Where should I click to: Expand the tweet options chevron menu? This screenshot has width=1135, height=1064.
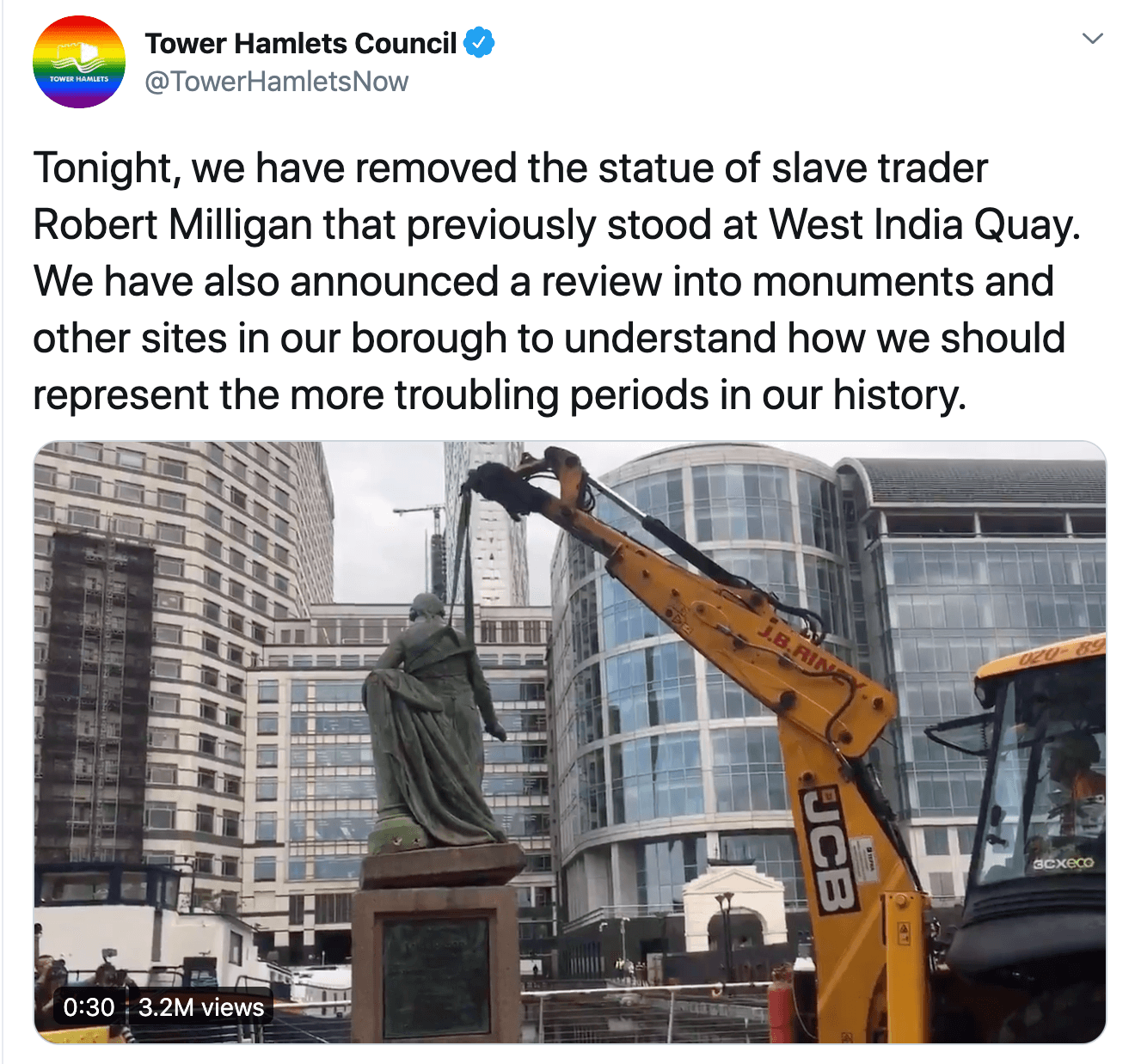click(1092, 39)
